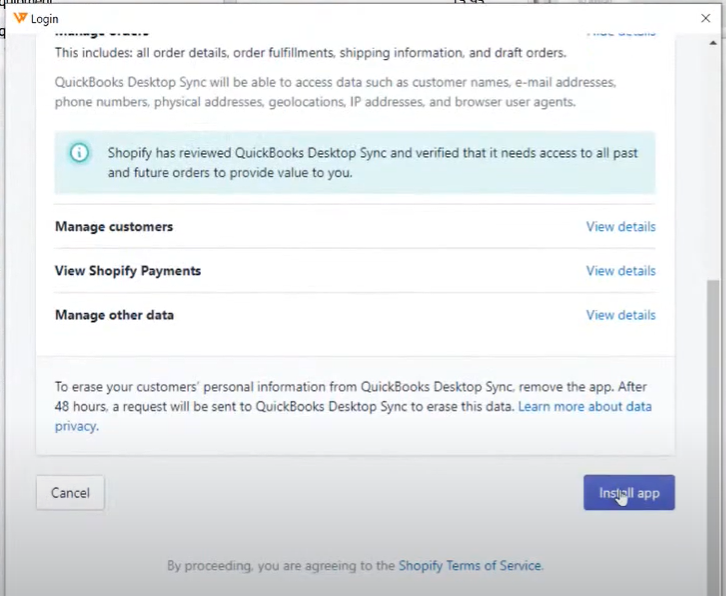The image size is (726, 596).
Task: Click the info icon in blue banner
Action: click(79, 152)
